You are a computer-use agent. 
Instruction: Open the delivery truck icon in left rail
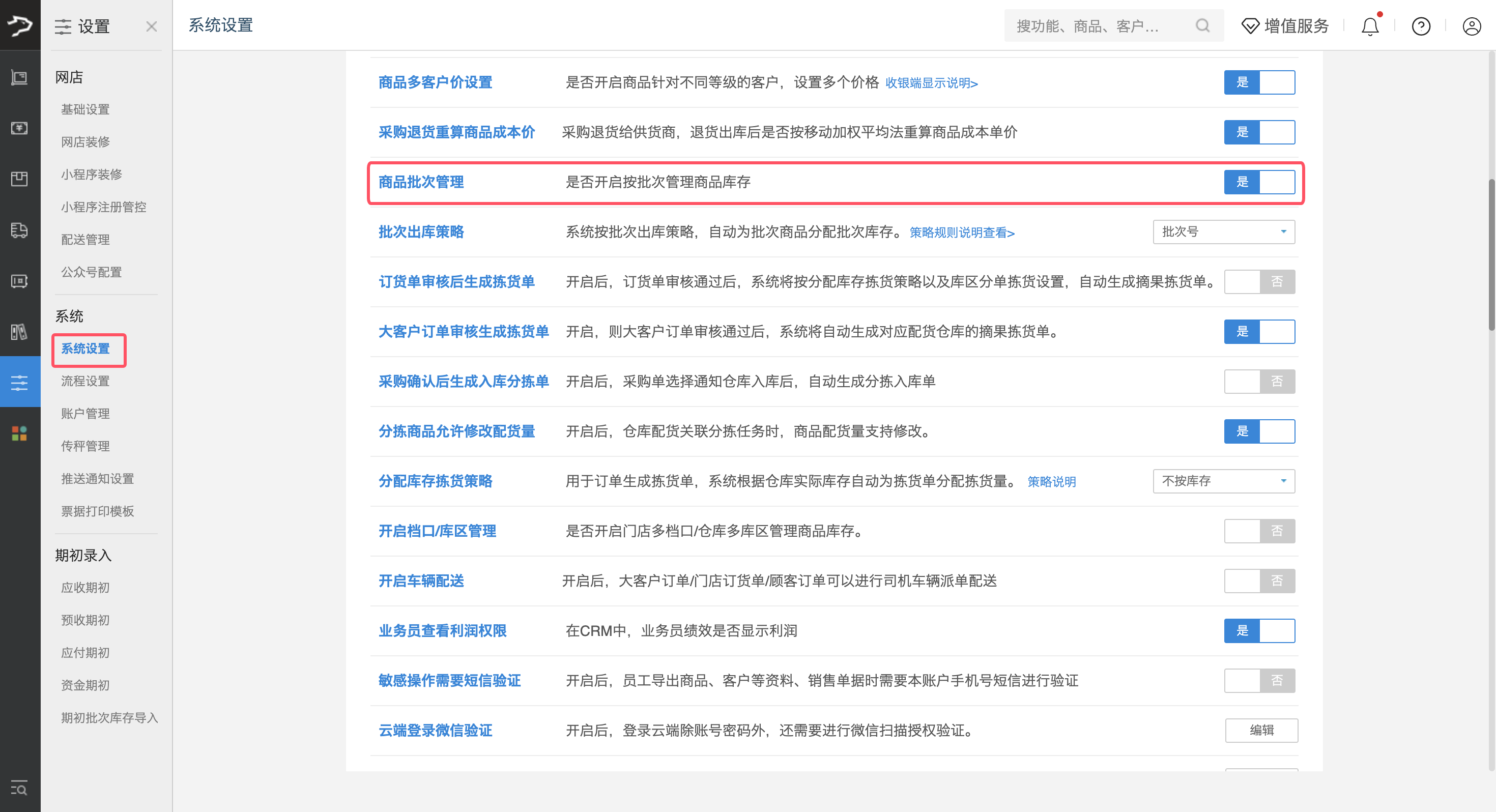coord(20,230)
